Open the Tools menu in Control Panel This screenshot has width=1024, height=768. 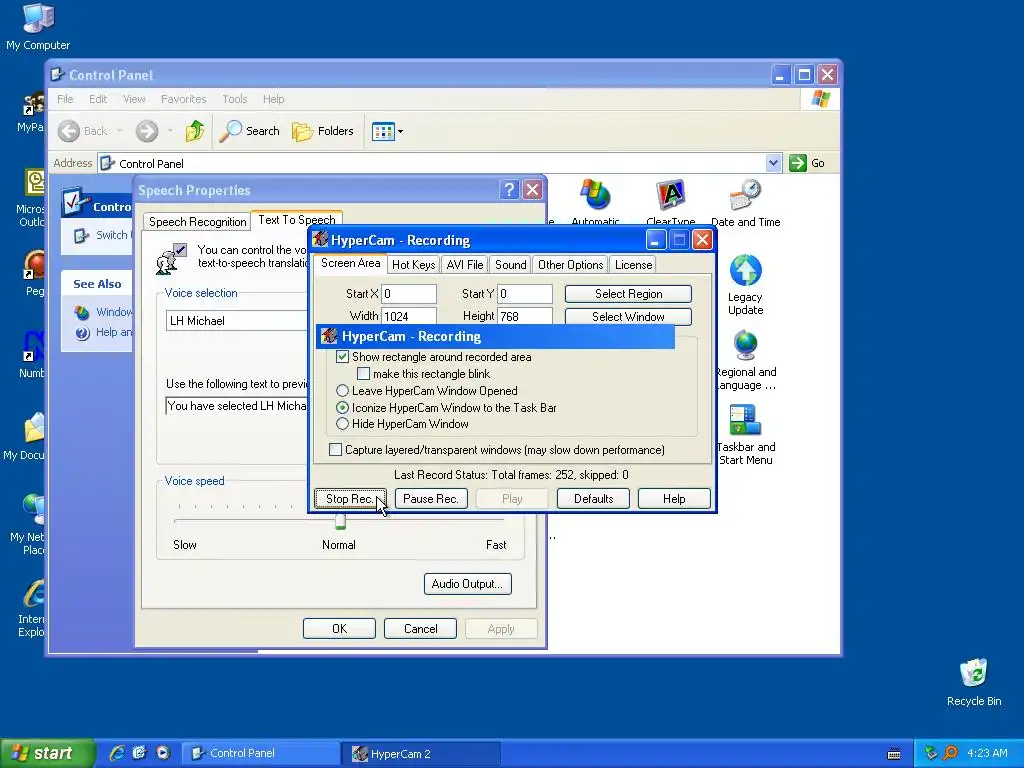234,99
